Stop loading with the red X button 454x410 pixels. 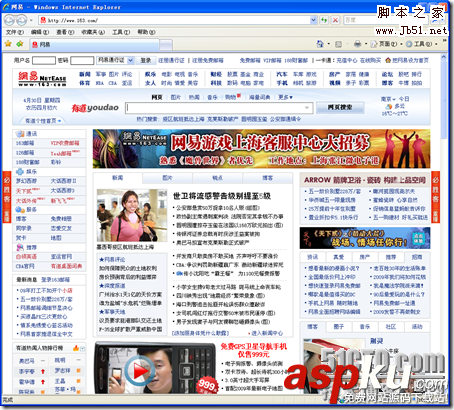pos(335,20)
